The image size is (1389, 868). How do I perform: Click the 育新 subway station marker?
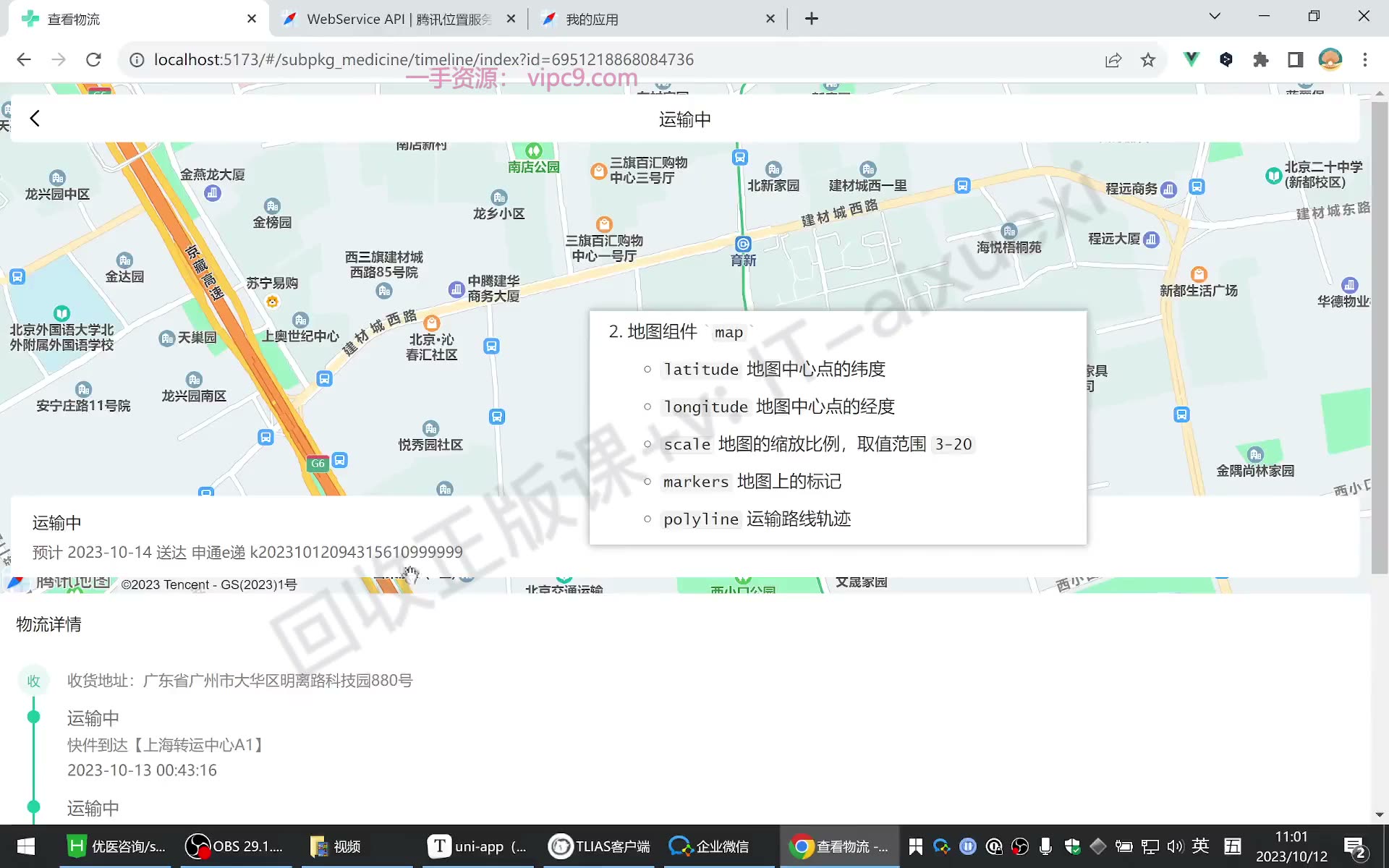pyautogui.click(x=743, y=244)
